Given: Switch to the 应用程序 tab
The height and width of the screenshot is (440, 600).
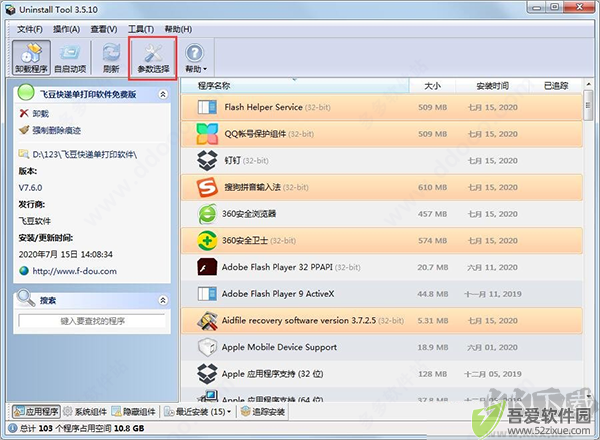Looking at the screenshot, I should coord(36,412).
